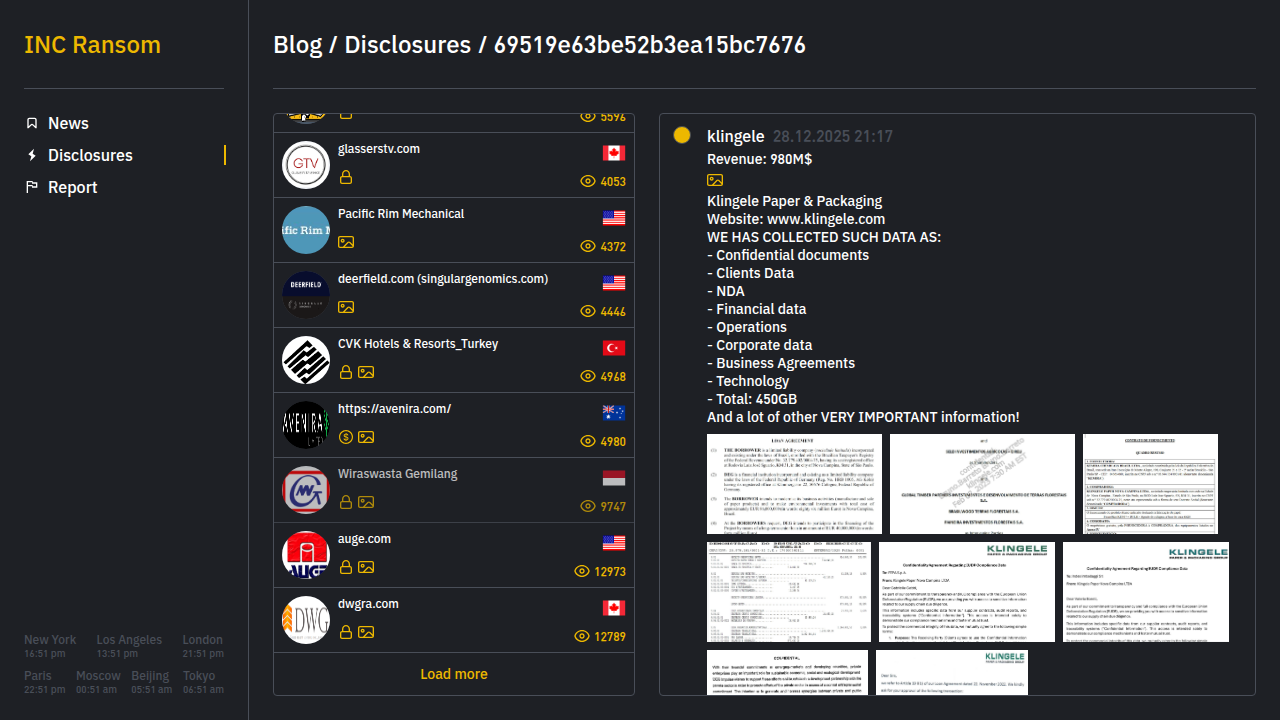Viewport: 1280px width, 720px height.
Task: Open the Loan Agreement document thumbnail
Action: [x=794, y=484]
